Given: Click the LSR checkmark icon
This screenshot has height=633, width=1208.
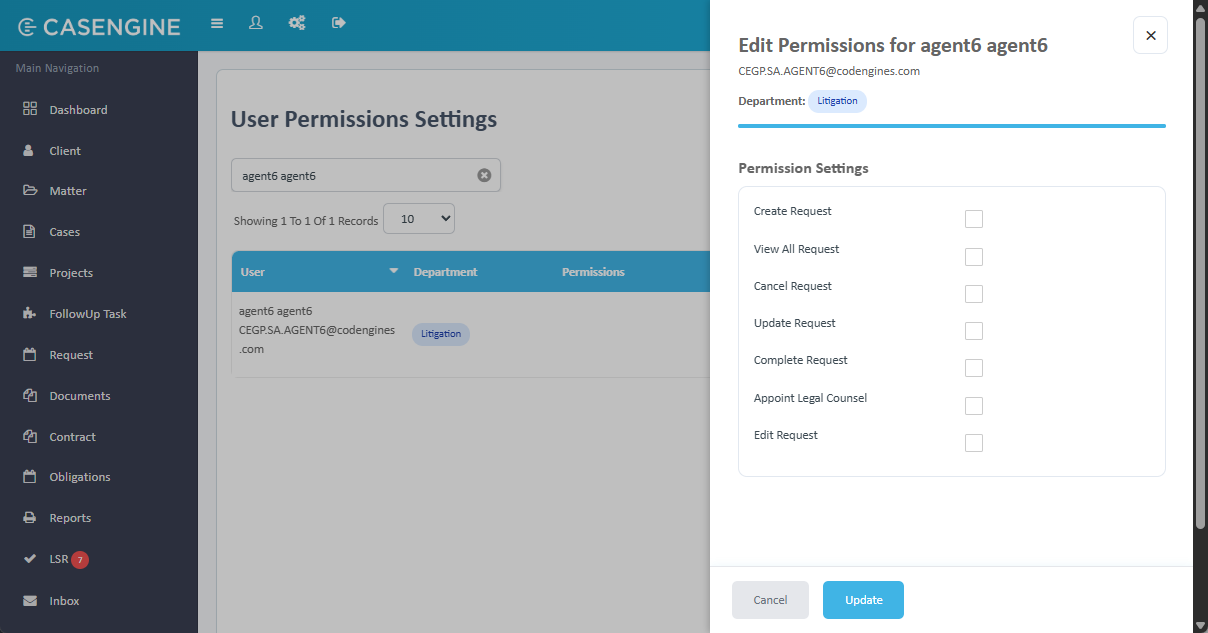Looking at the screenshot, I should click(x=30, y=559).
